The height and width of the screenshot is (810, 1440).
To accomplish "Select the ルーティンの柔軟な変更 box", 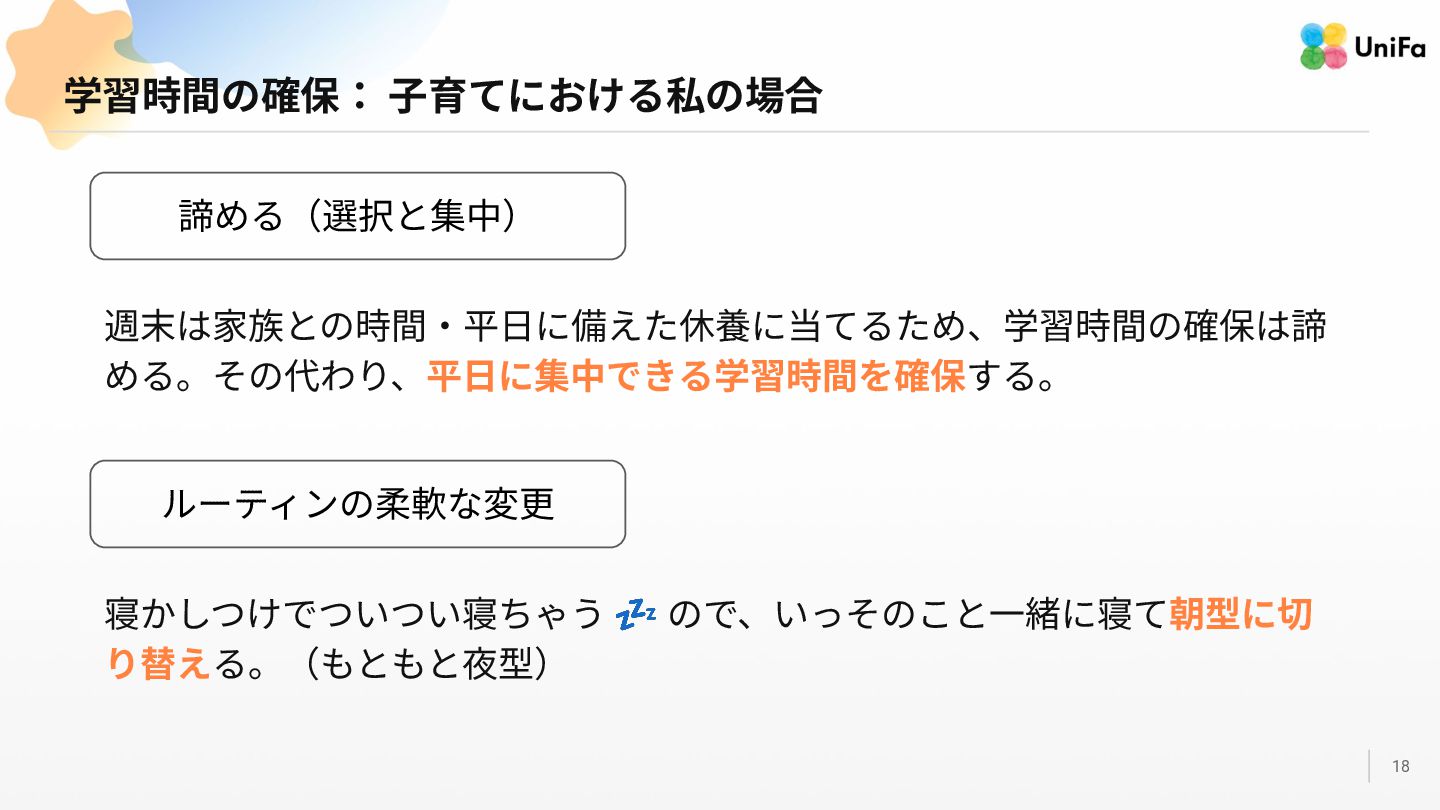I will (x=358, y=504).
